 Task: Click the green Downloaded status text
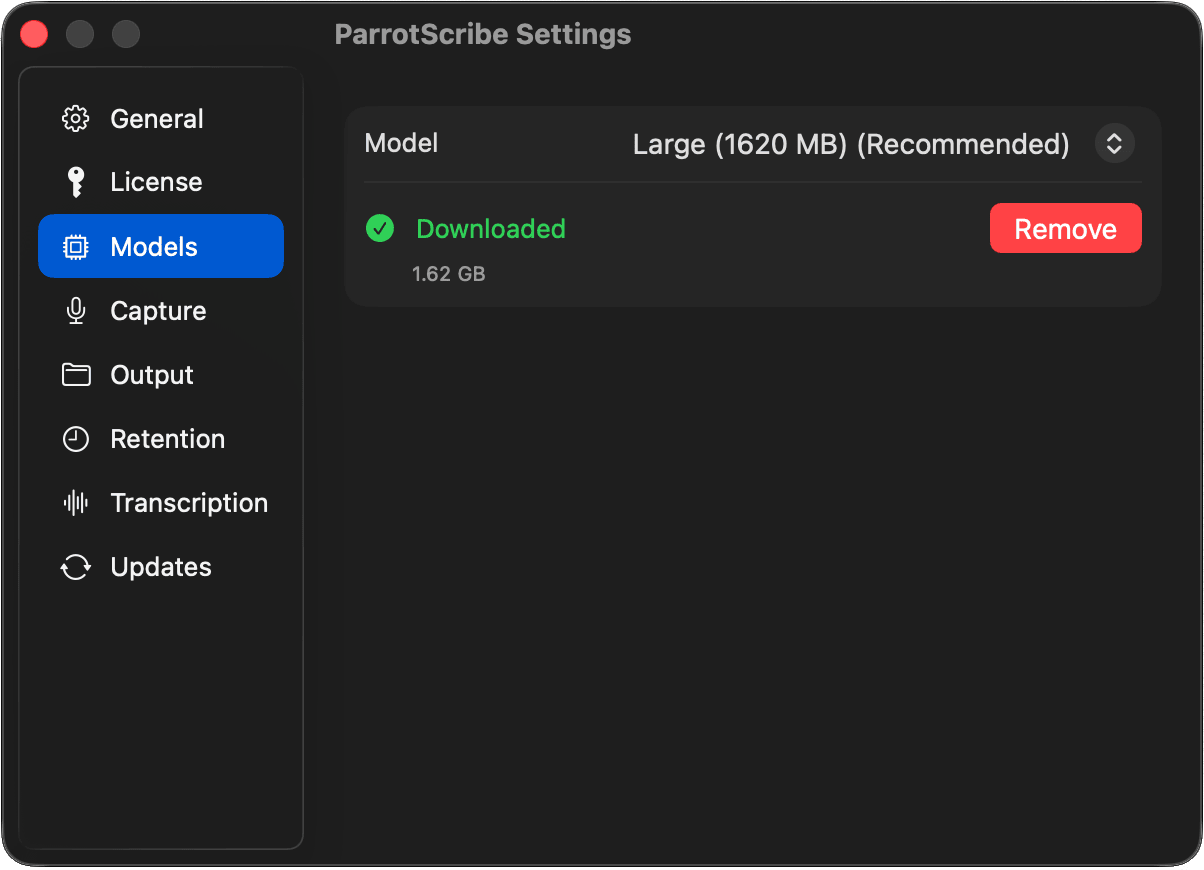click(x=491, y=229)
